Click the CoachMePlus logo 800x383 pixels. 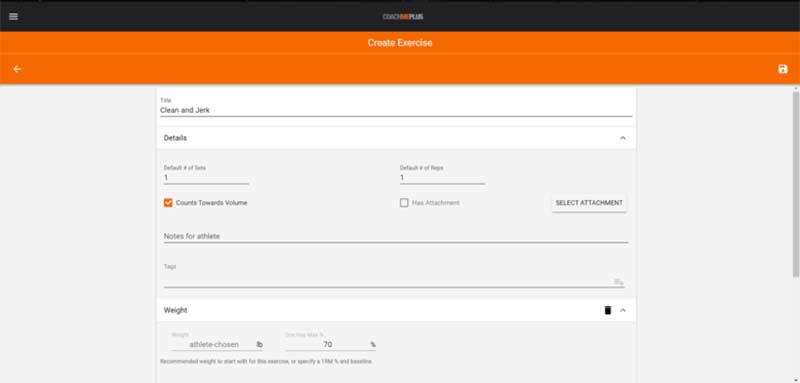tap(403, 16)
